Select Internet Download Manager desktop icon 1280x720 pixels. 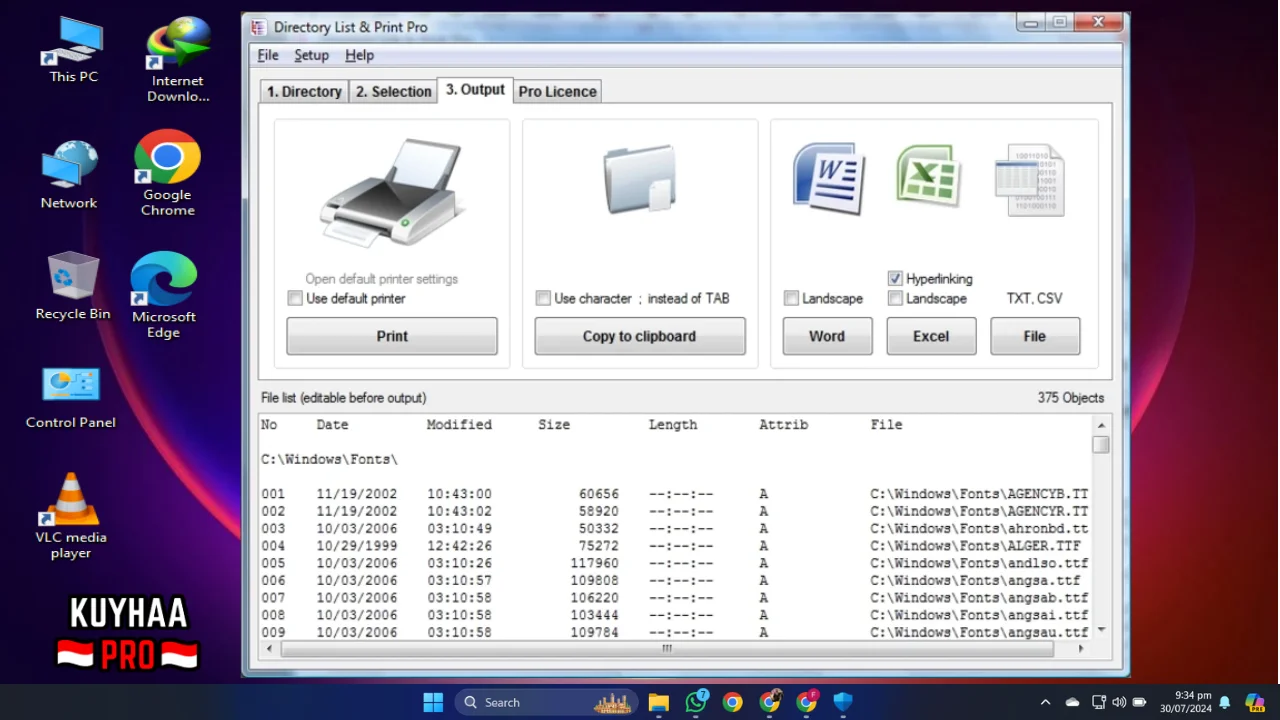178,60
